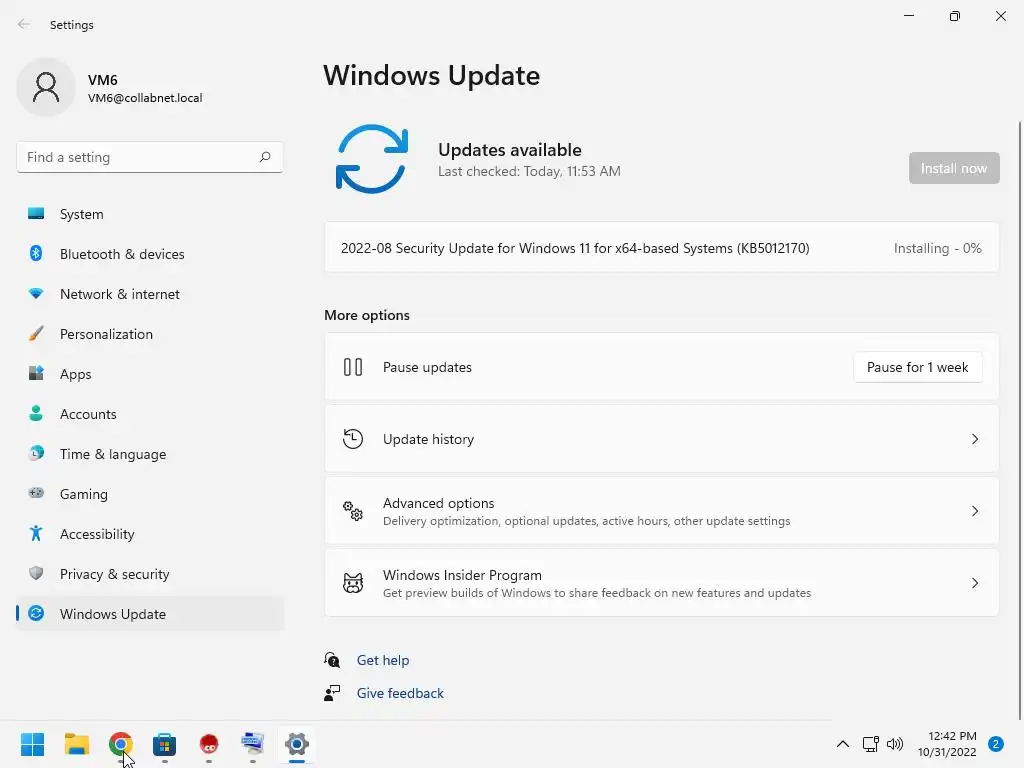This screenshot has width=1024, height=768.
Task: Open Gaming settings label
Action: [x=84, y=494]
